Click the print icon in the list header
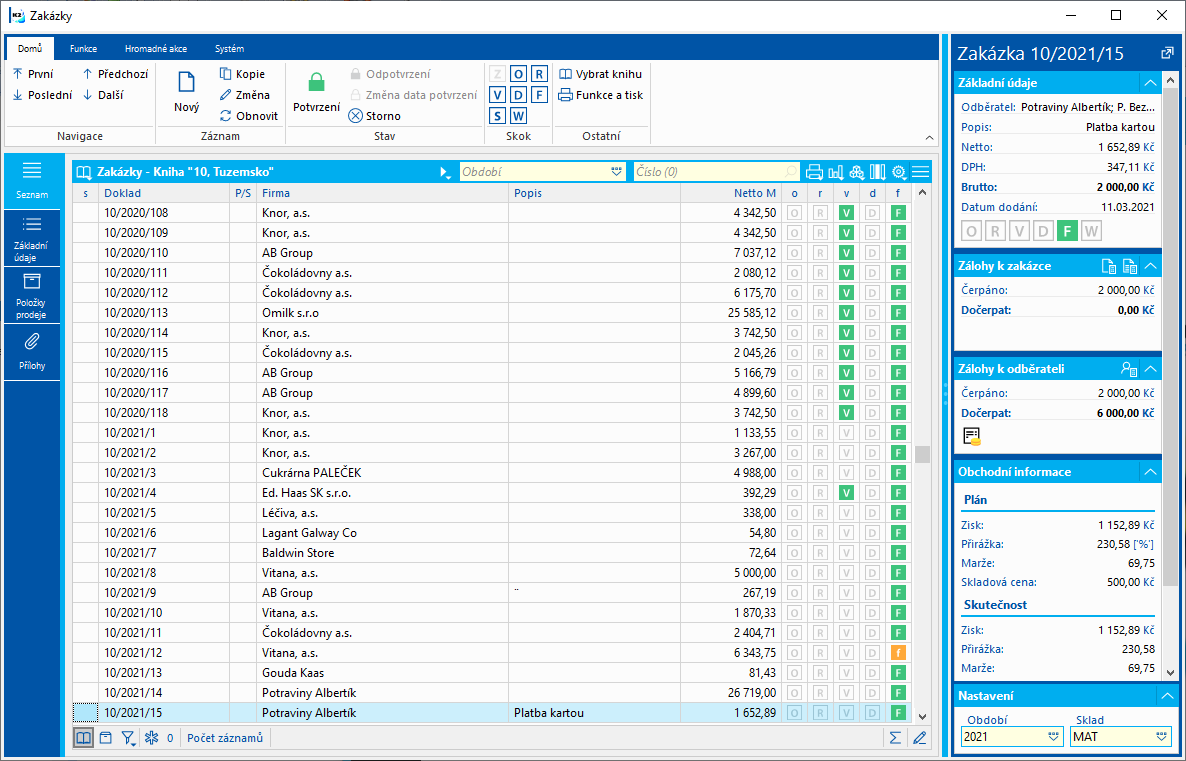The image size is (1186, 761). 815,172
